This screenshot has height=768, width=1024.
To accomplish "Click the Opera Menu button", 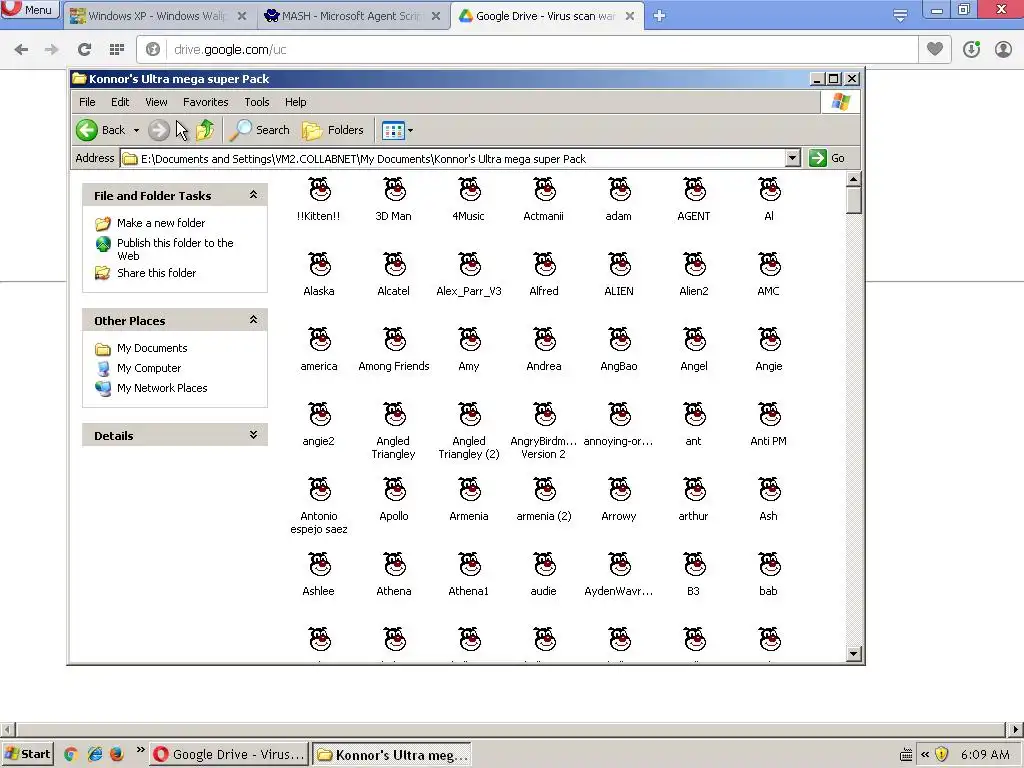I will (29, 9).
